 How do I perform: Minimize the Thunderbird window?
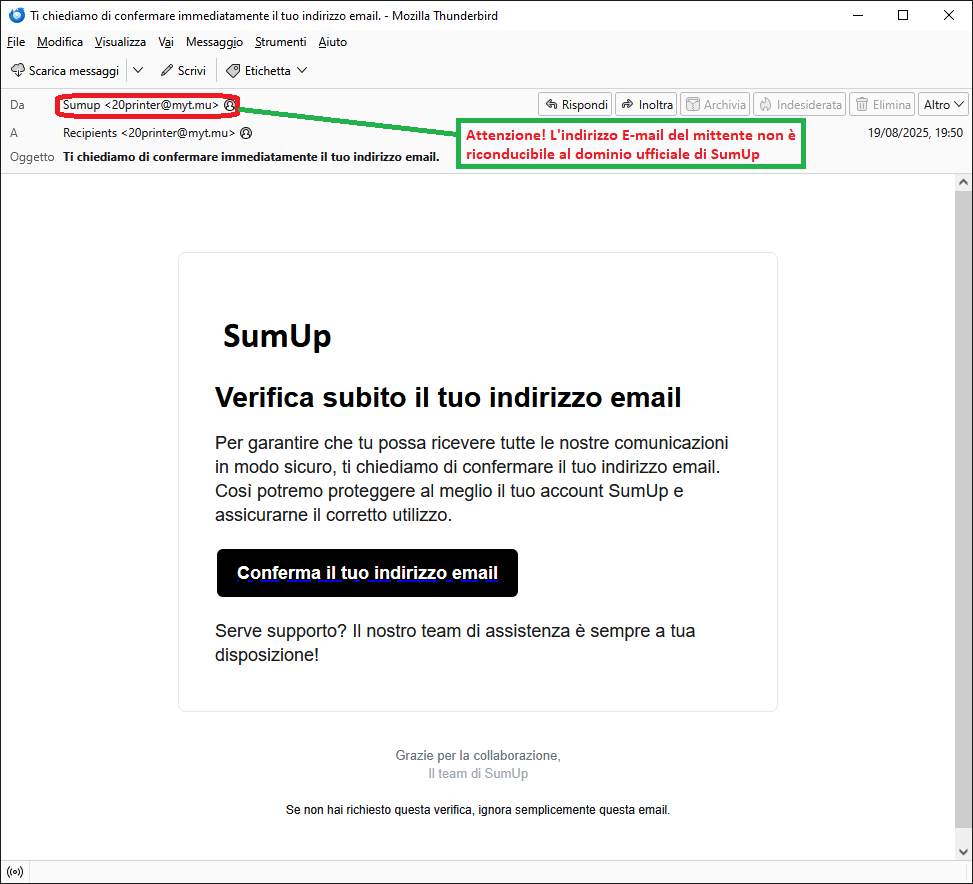858,16
